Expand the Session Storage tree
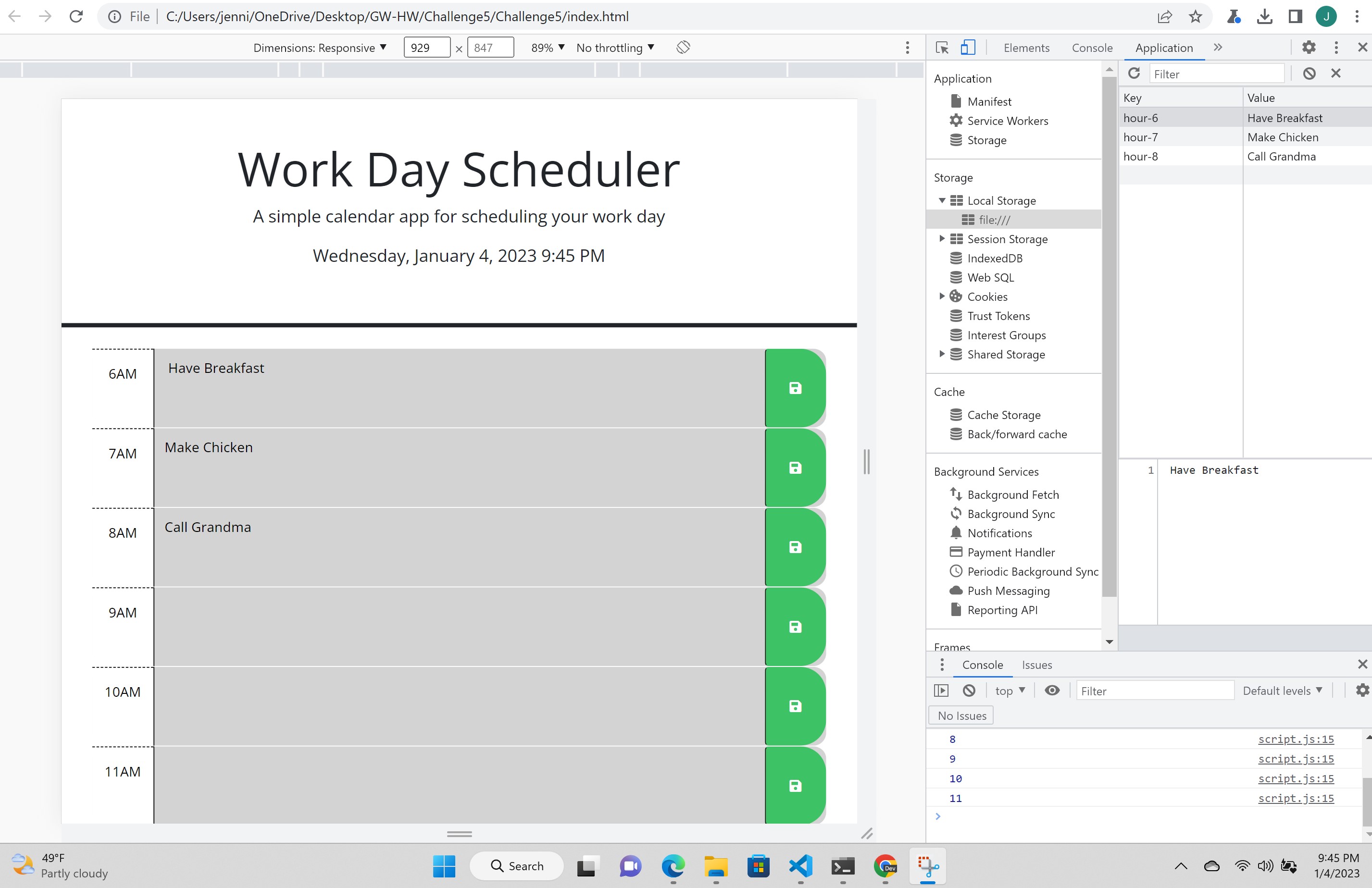1372x888 pixels. pyautogui.click(x=941, y=238)
